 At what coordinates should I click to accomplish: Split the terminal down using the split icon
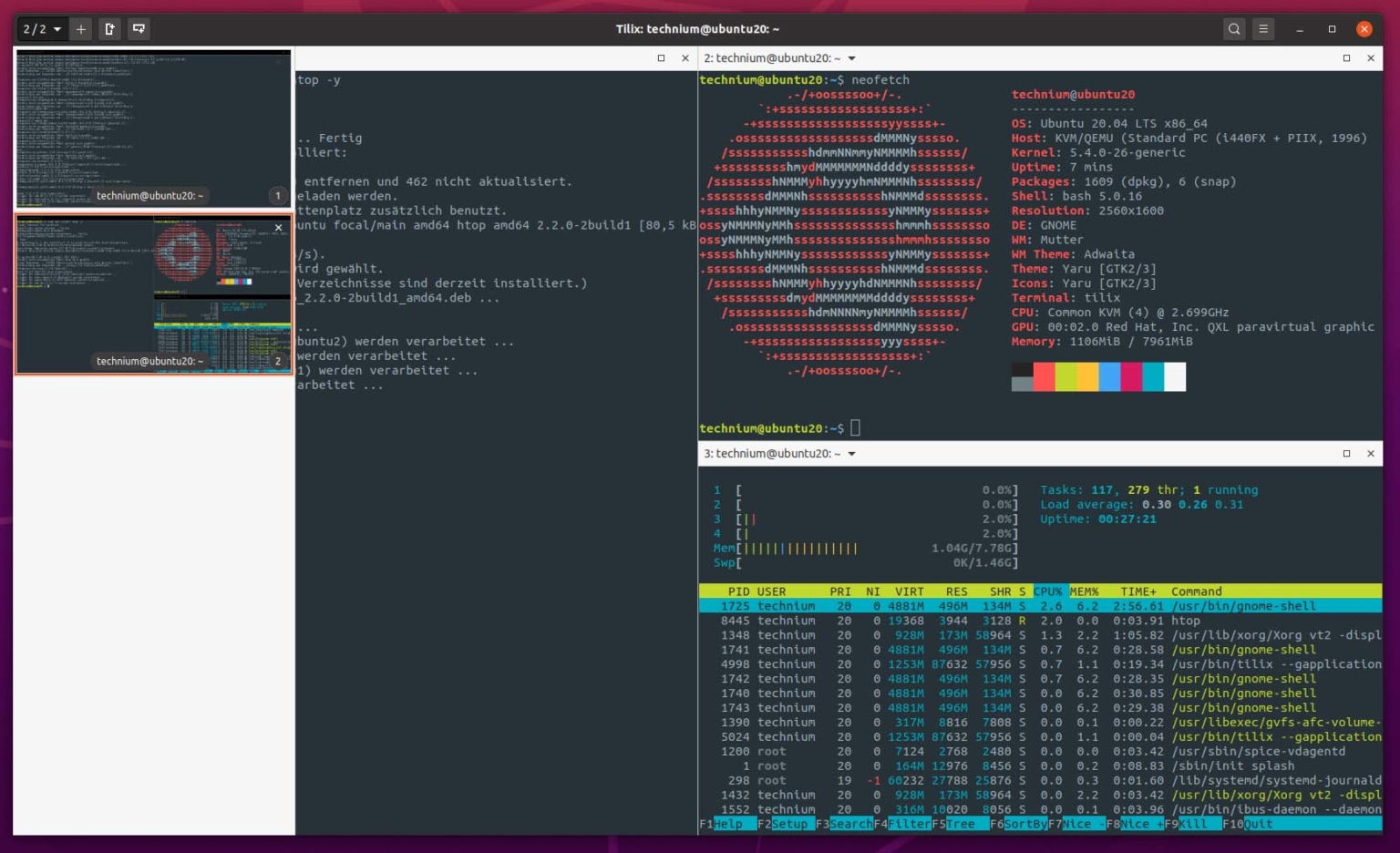click(139, 28)
